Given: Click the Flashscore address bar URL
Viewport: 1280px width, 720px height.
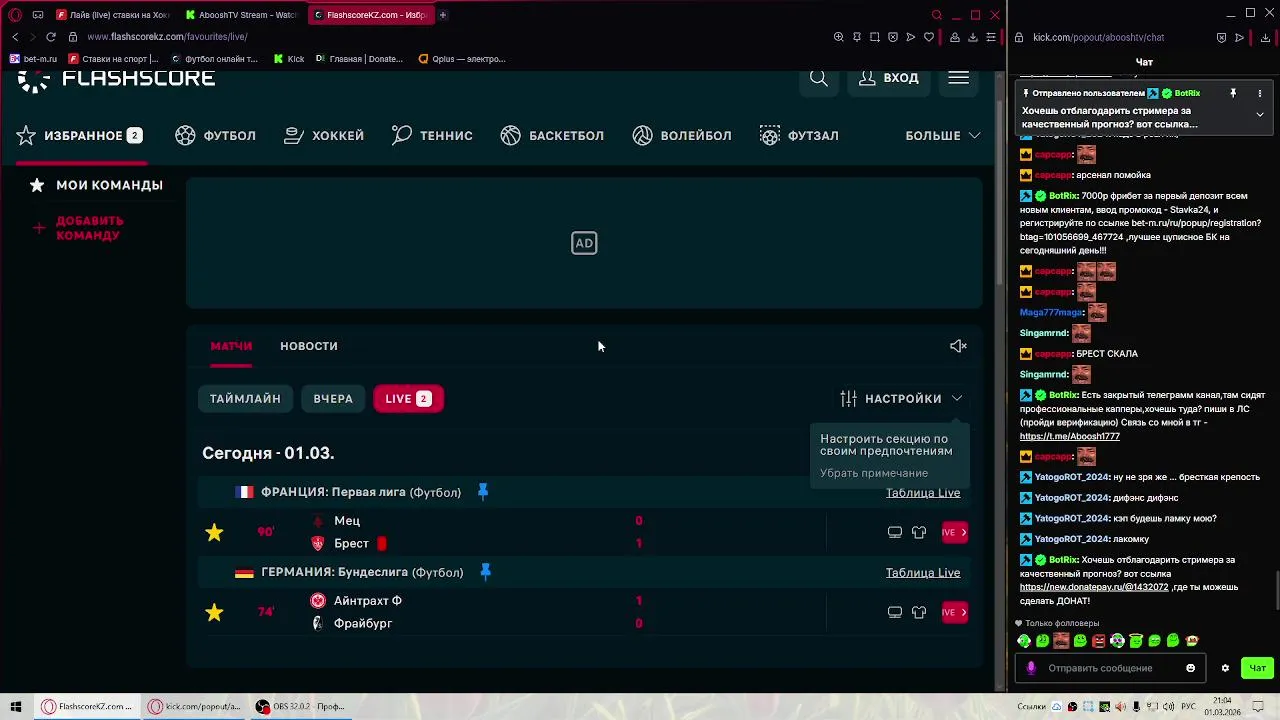Looking at the screenshot, I should [167, 37].
